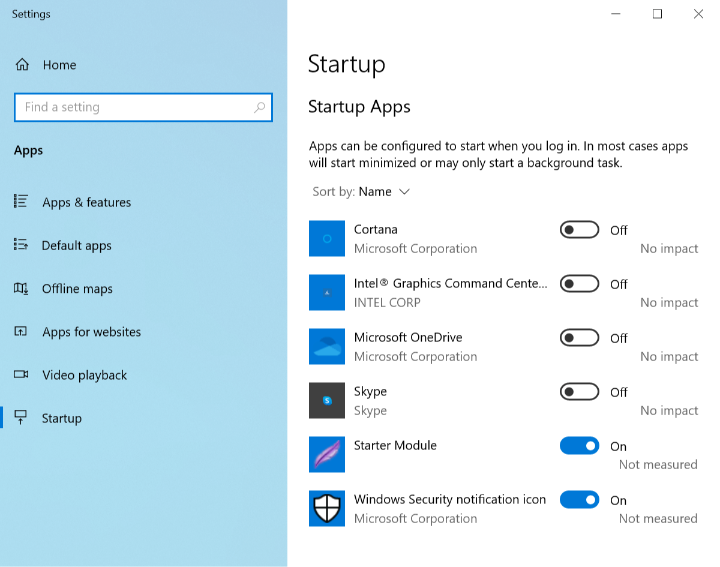Close the Settings window
Viewport: 720px width, 567px height.
point(698,14)
